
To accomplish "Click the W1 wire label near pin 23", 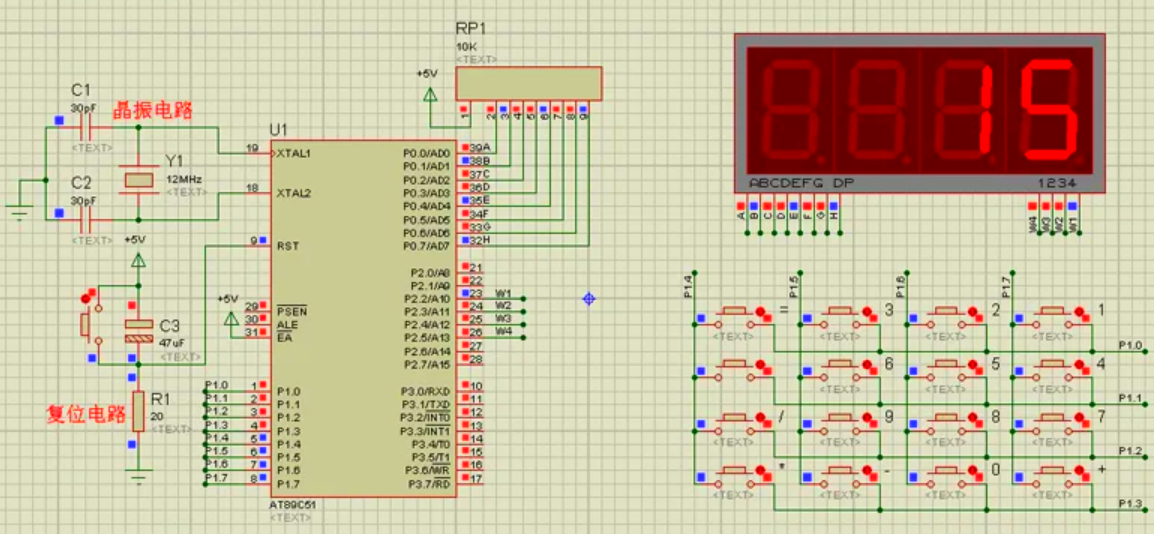I will click(503, 293).
